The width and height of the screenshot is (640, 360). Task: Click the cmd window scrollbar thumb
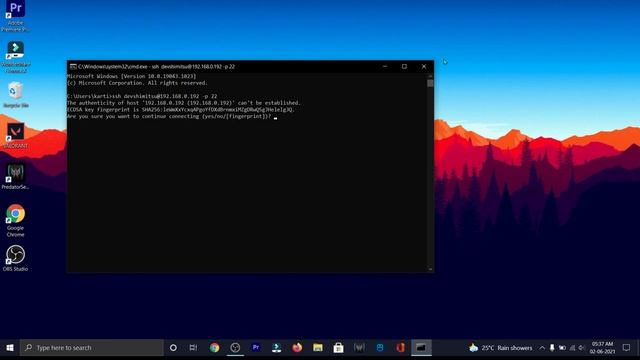(430, 83)
